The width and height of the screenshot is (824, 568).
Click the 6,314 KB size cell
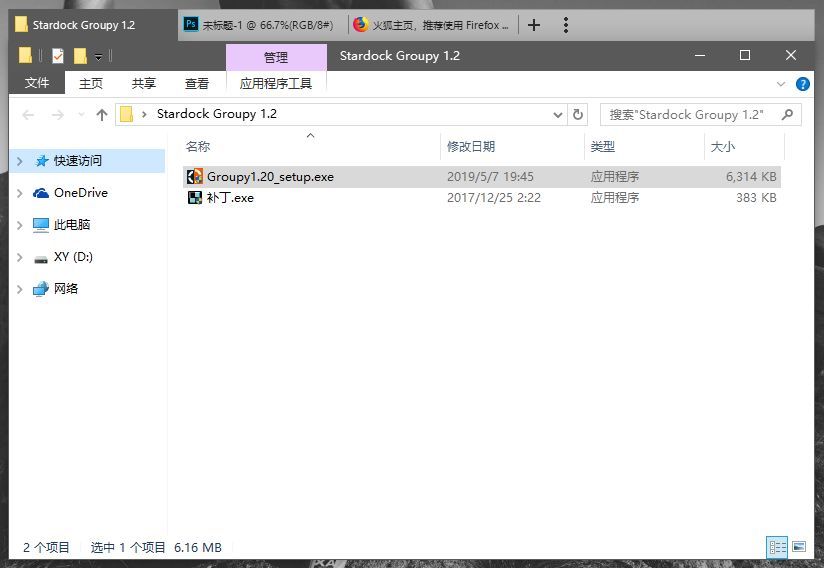pyautogui.click(x=751, y=177)
